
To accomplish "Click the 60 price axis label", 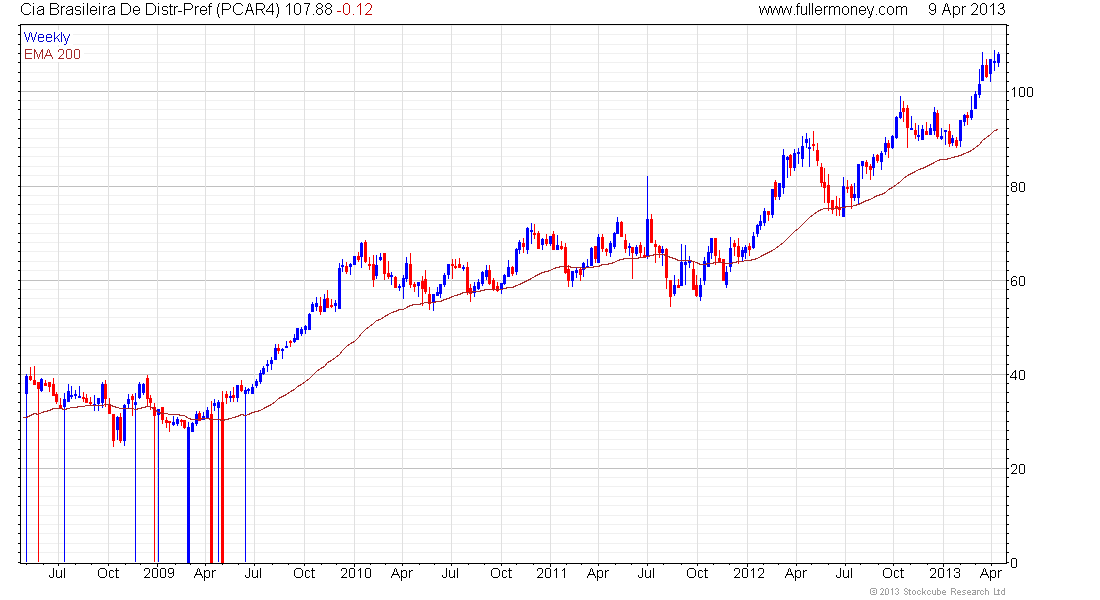I will pos(1018,281).
